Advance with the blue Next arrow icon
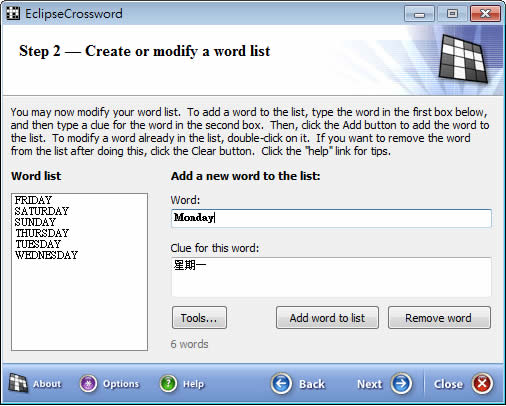 (x=401, y=384)
